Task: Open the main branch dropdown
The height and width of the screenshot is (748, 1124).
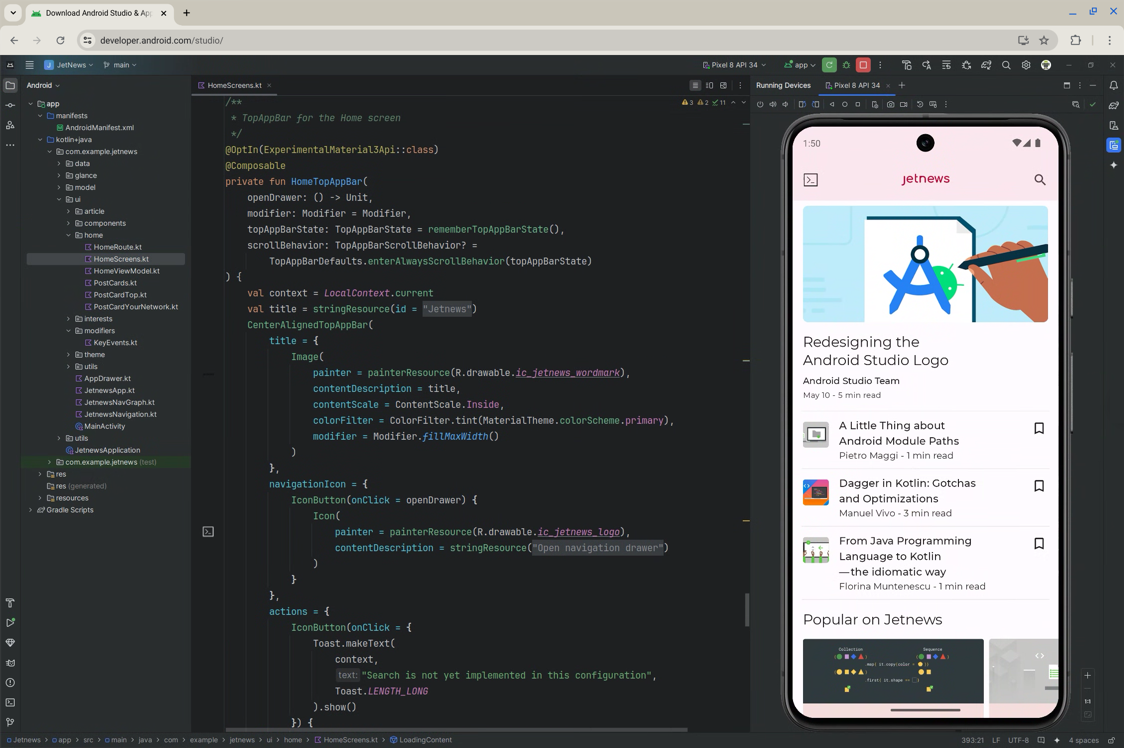Action: point(120,64)
